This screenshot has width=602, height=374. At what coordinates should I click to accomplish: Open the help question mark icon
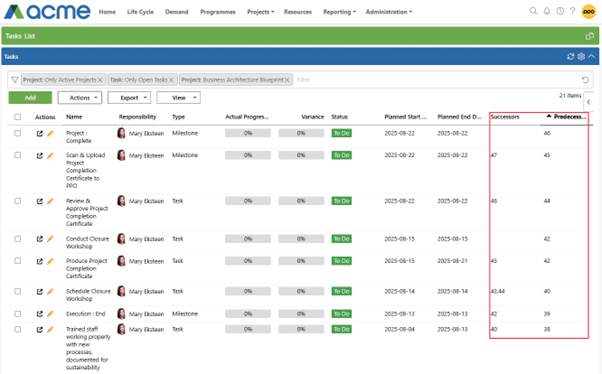coord(572,11)
